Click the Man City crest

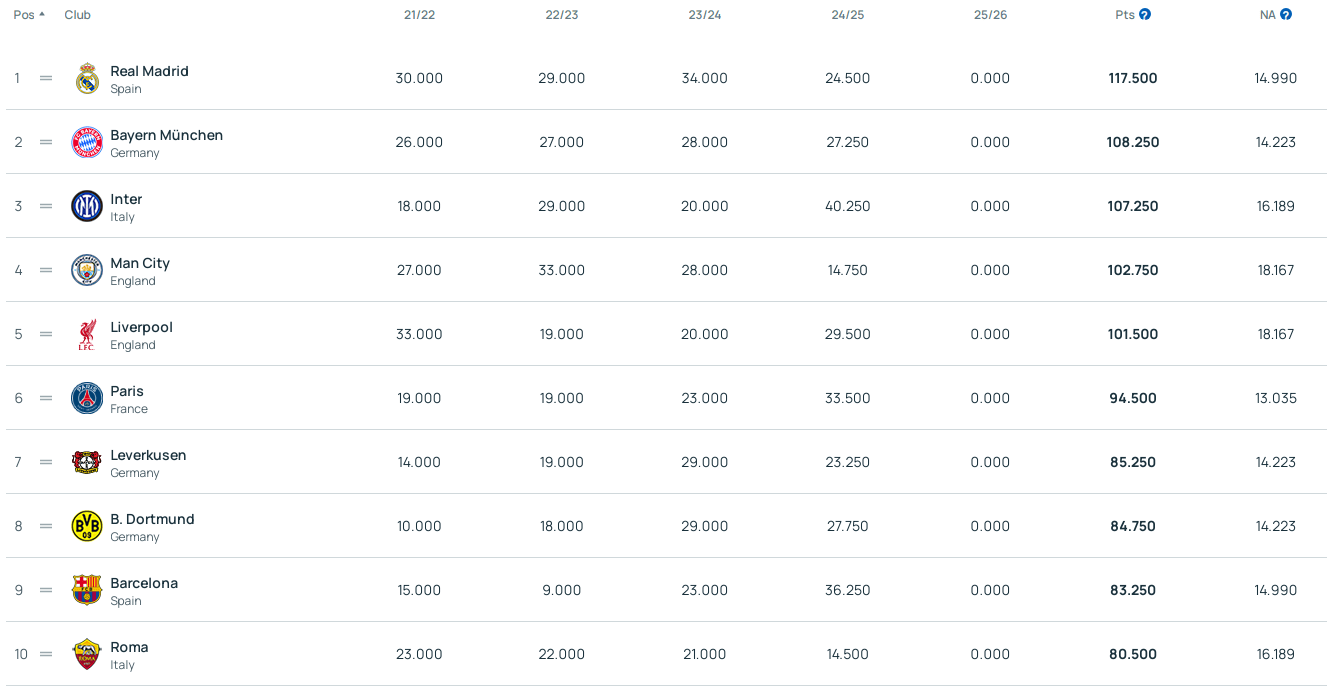pyautogui.click(x=87, y=270)
